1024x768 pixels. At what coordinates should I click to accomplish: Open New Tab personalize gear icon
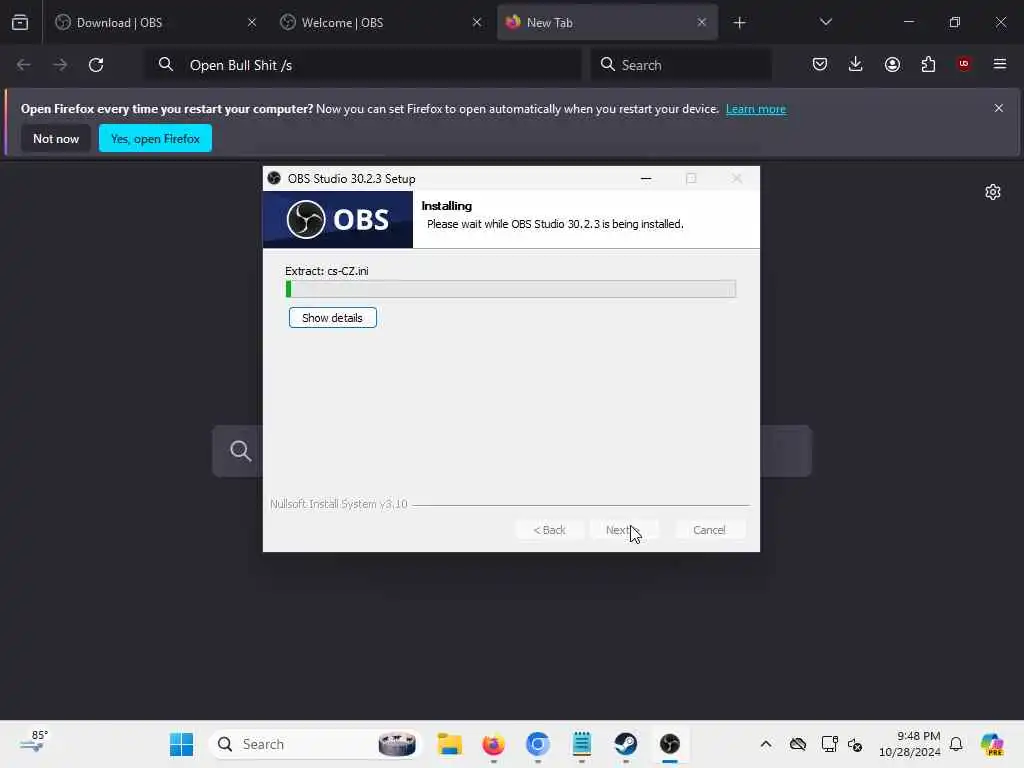click(x=993, y=192)
